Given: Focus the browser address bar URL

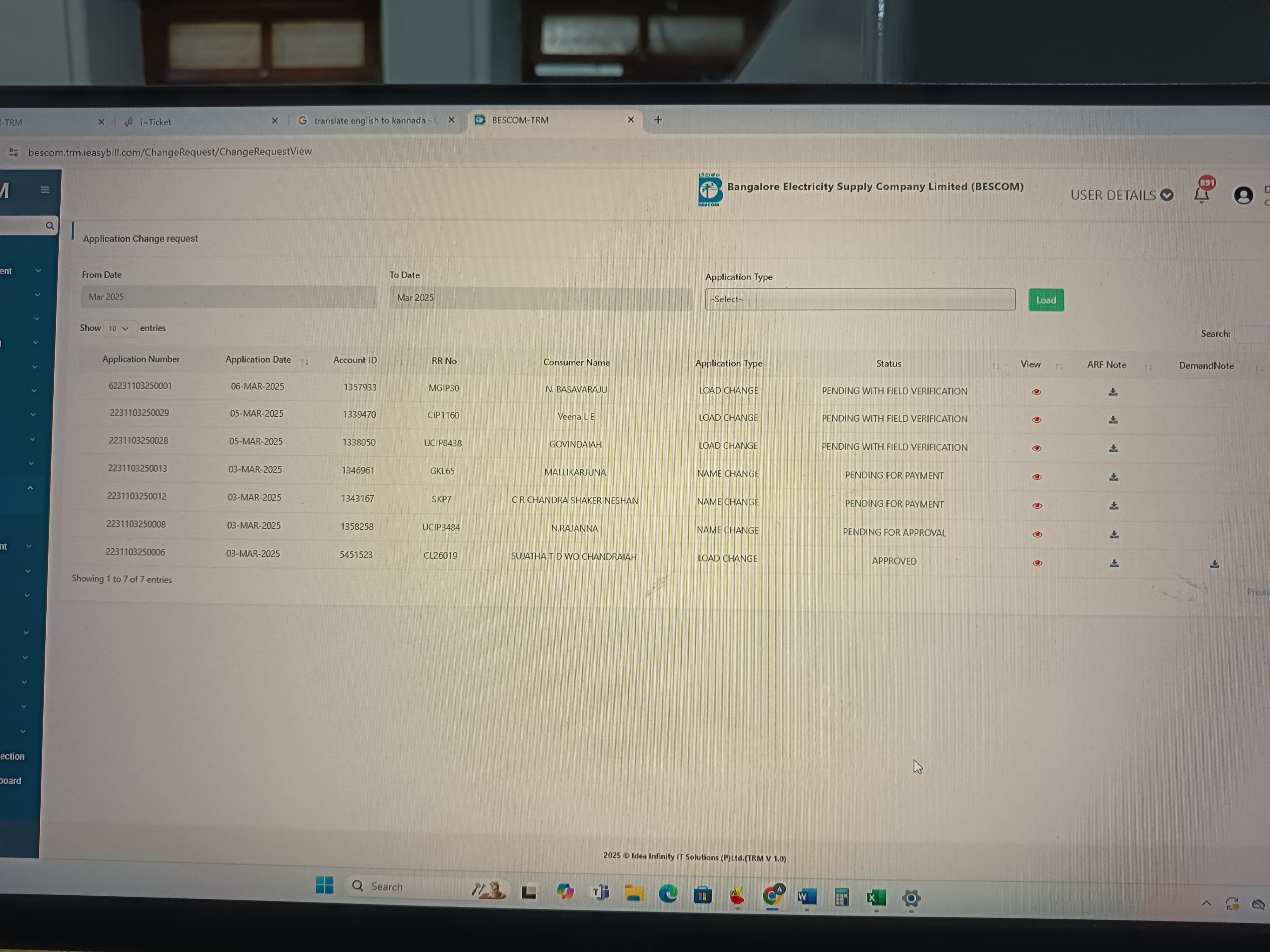Looking at the screenshot, I should tap(170, 151).
